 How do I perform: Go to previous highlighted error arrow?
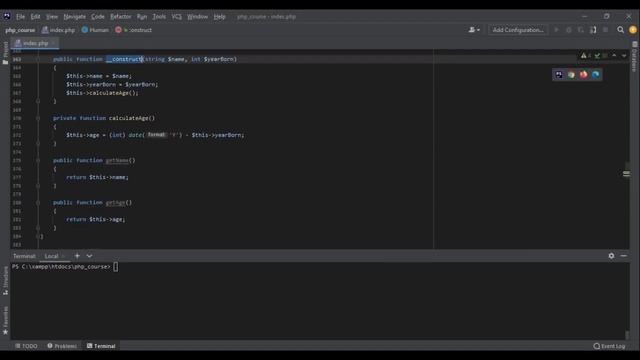[614, 56]
